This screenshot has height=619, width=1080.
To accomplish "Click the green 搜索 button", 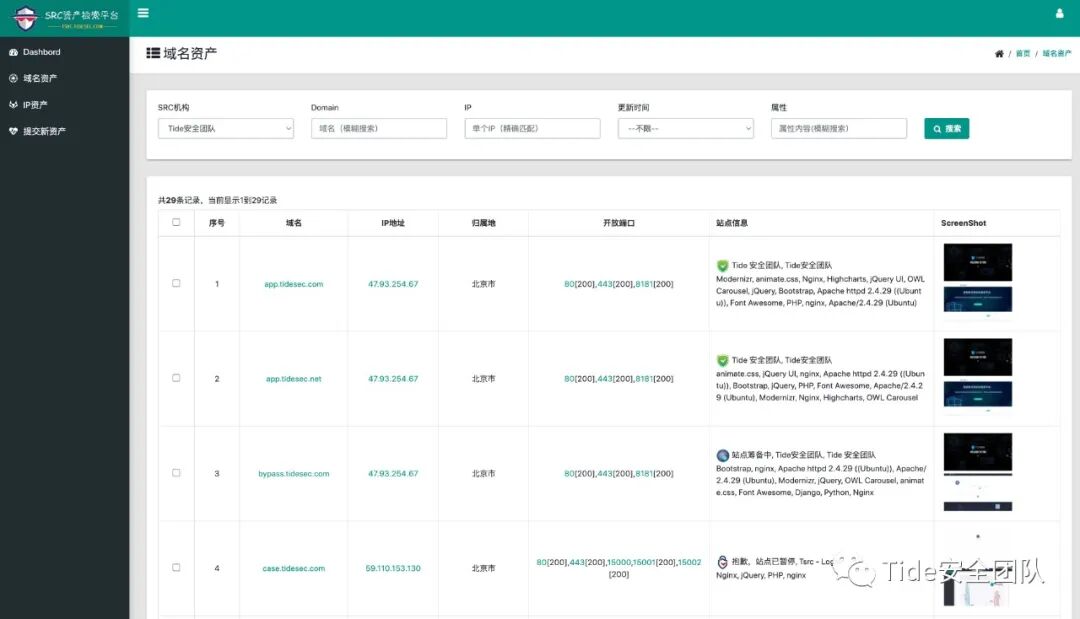I will [946, 129].
